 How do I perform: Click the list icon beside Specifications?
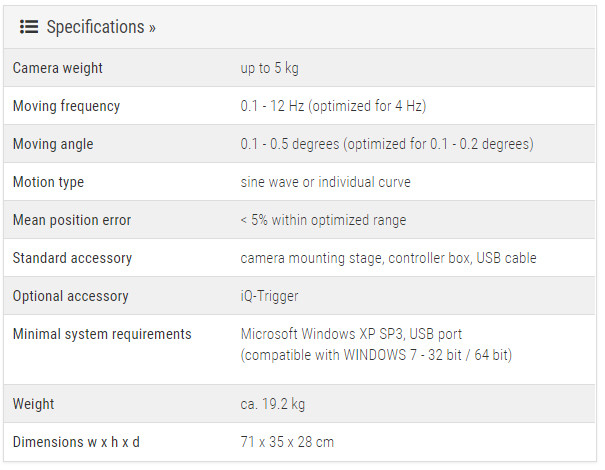coord(29,27)
